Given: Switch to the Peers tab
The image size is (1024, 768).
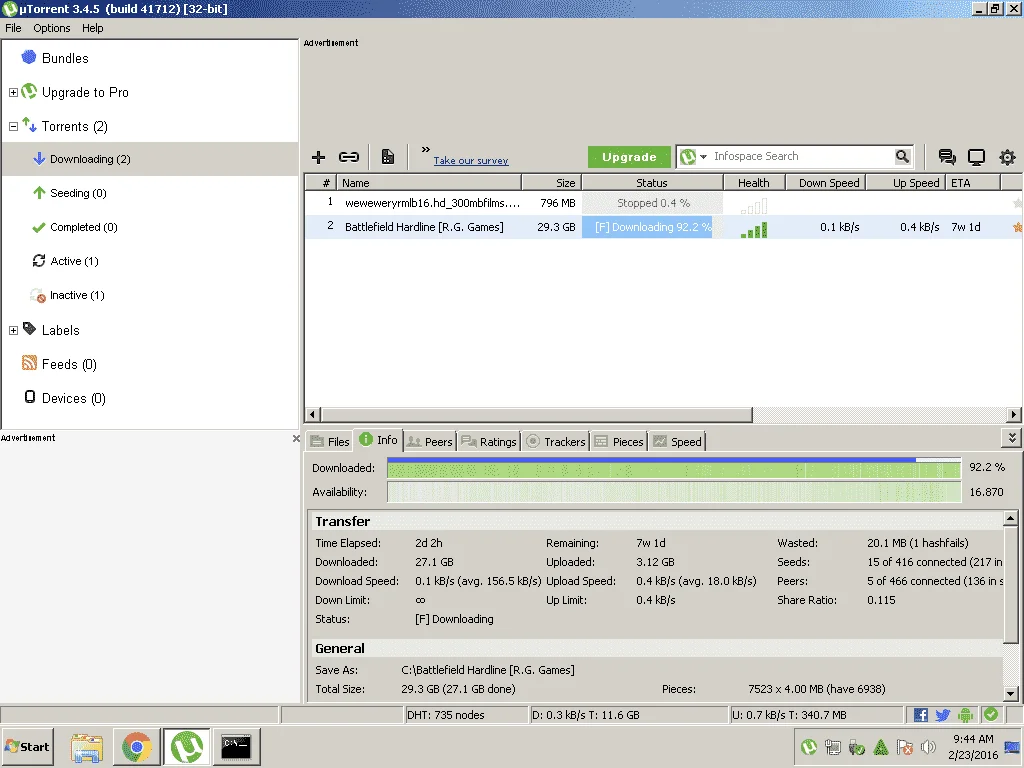Looking at the screenshot, I should 430,441.
